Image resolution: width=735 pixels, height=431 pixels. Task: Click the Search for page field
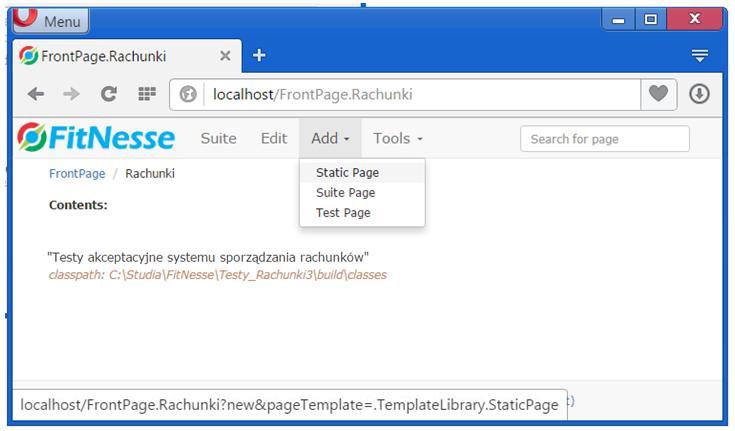point(605,139)
